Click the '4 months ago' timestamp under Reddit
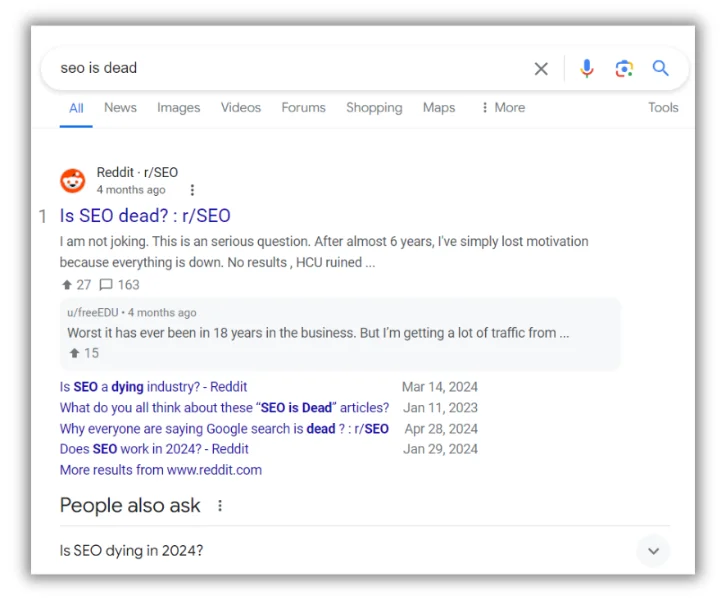Screen dimensions: 728x600 point(131,190)
